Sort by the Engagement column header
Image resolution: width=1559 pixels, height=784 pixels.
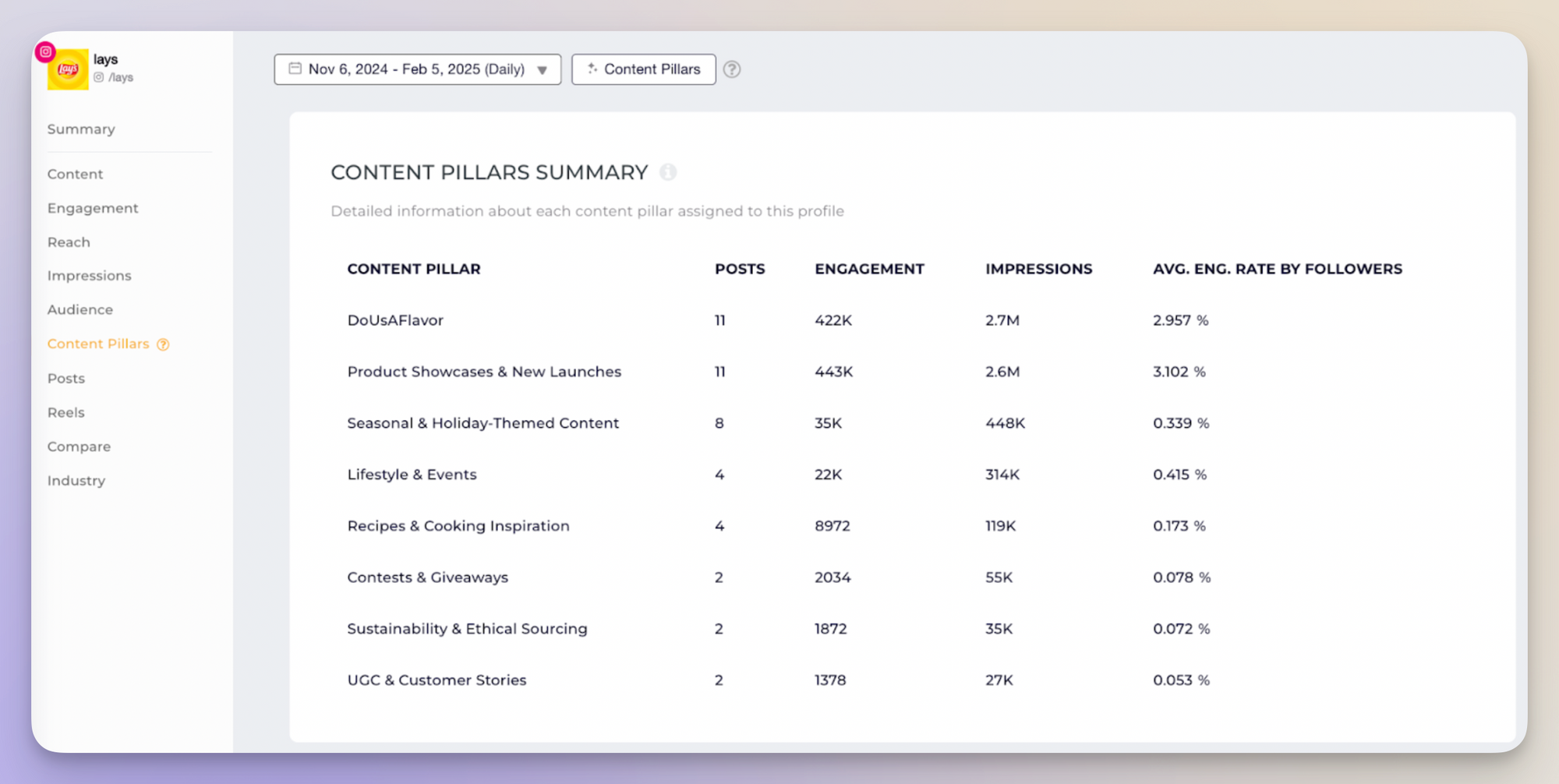[x=869, y=269]
